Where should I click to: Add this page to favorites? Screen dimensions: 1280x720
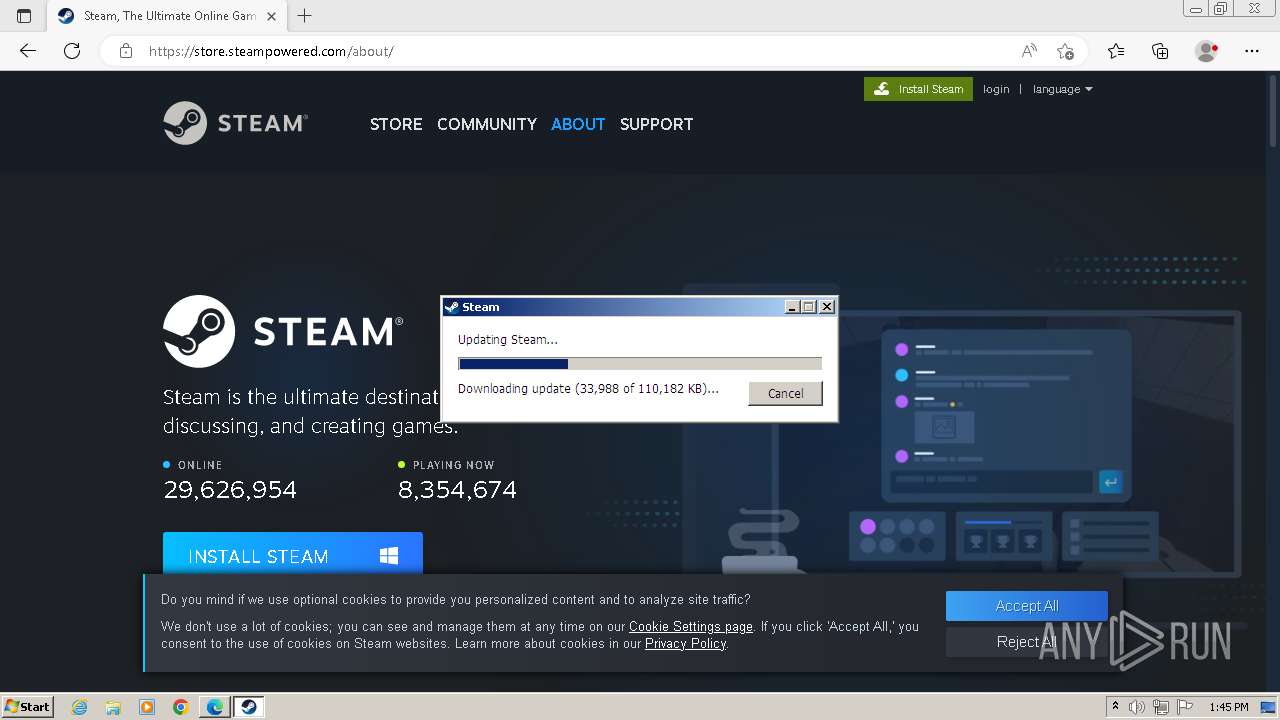(1065, 51)
